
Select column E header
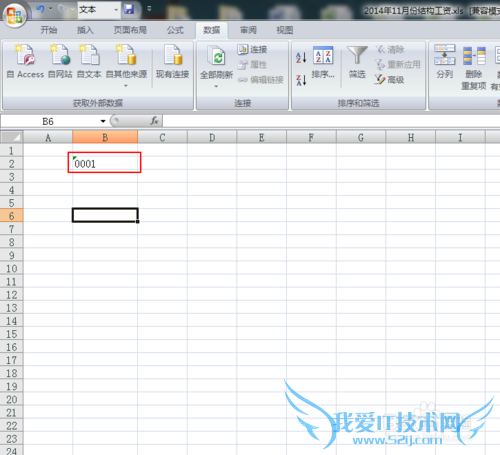pos(262,137)
